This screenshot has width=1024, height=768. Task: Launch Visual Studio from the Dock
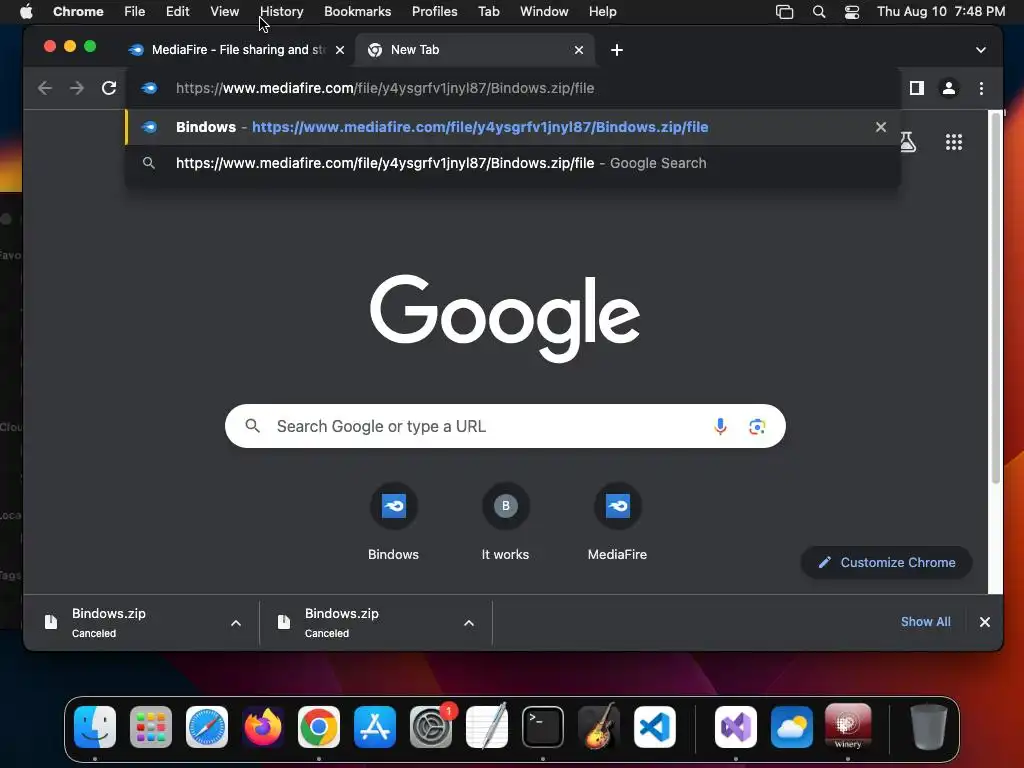(736, 727)
